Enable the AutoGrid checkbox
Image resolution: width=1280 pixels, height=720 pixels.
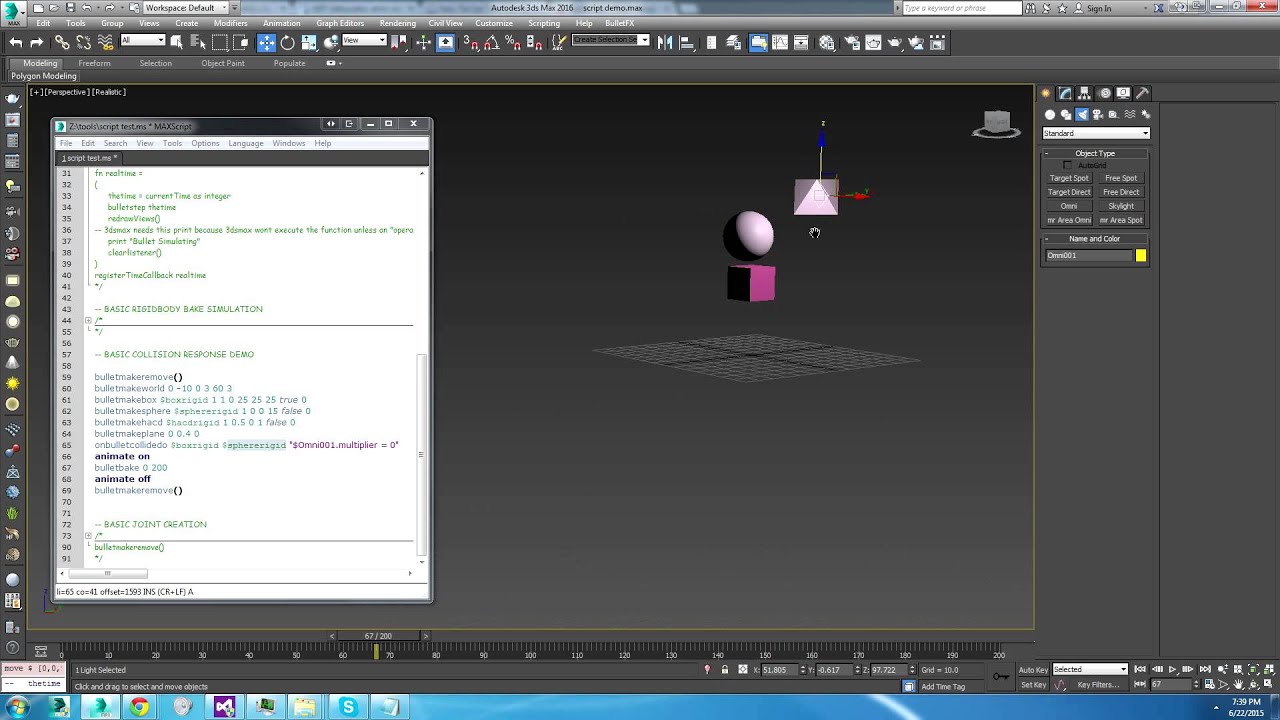[x=1067, y=165]
